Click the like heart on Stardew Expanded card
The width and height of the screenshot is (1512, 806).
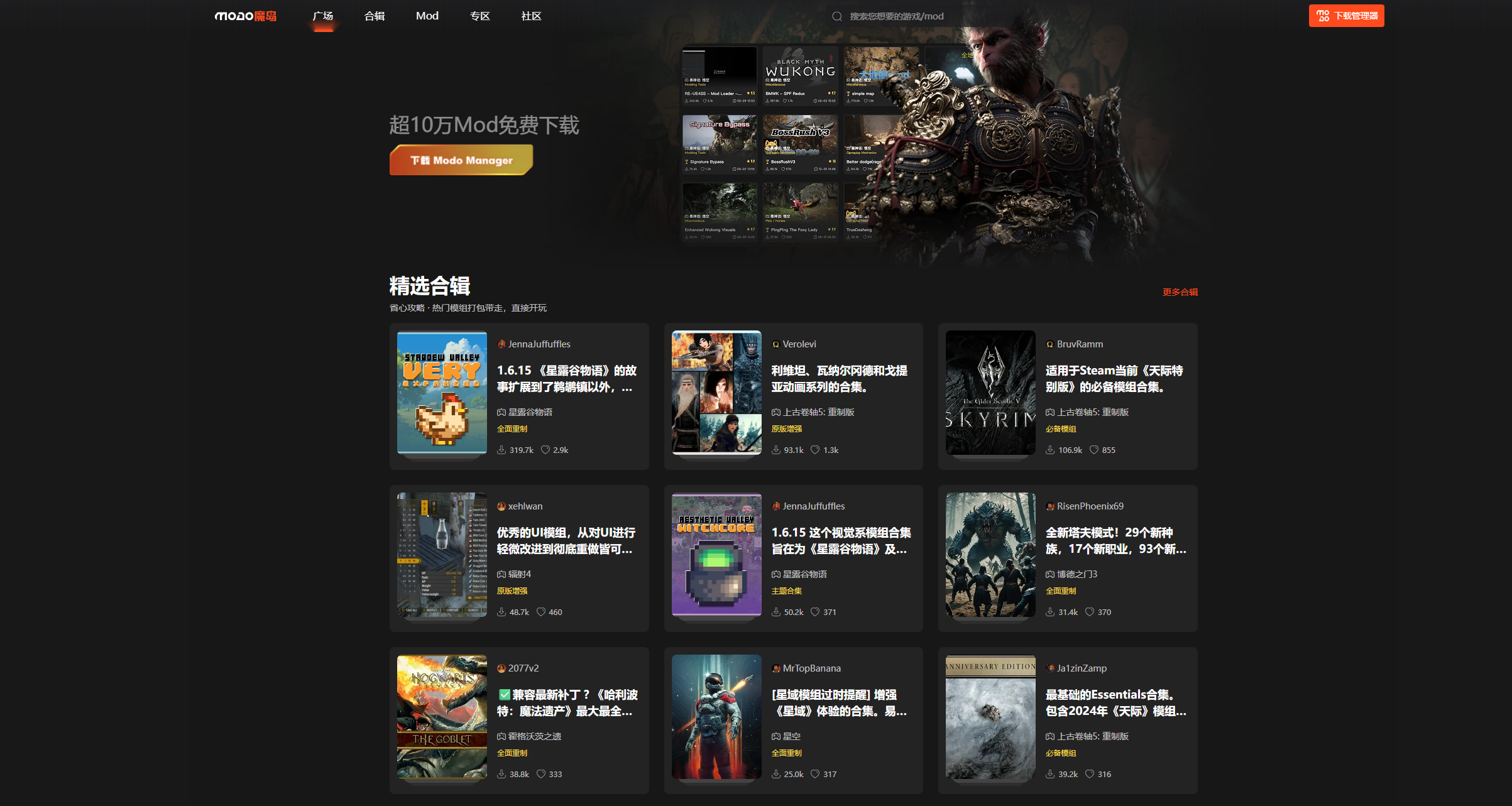click(545, 450)
